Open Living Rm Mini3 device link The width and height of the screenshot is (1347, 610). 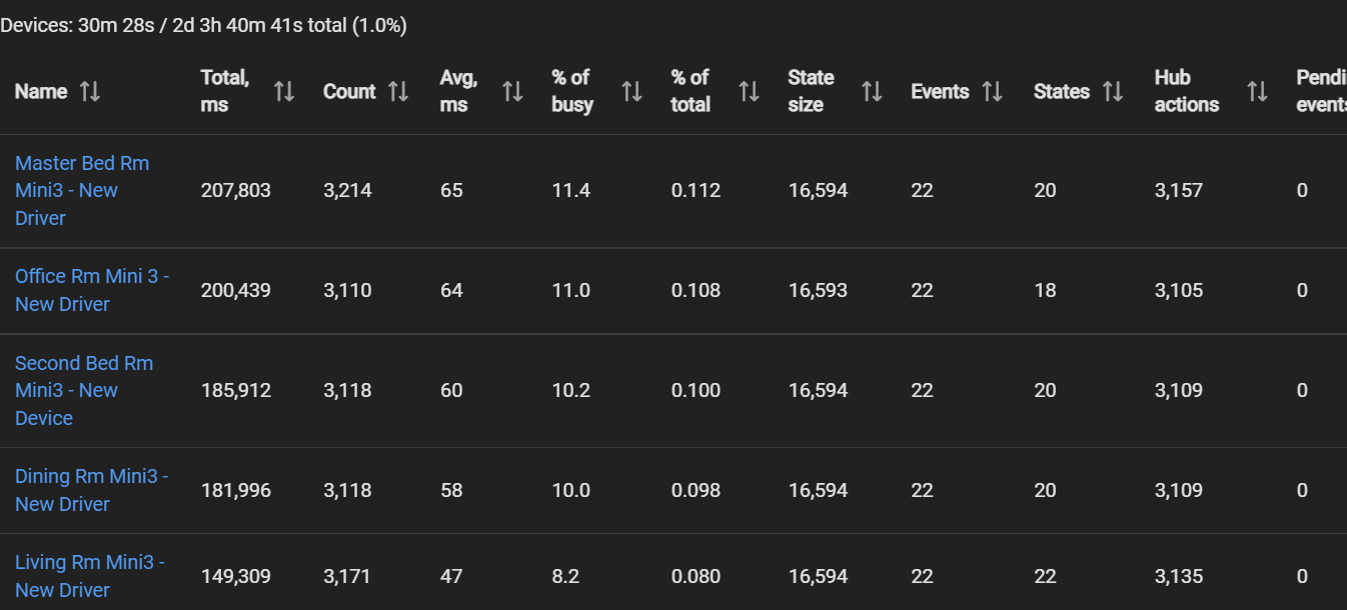coord(90,576)
